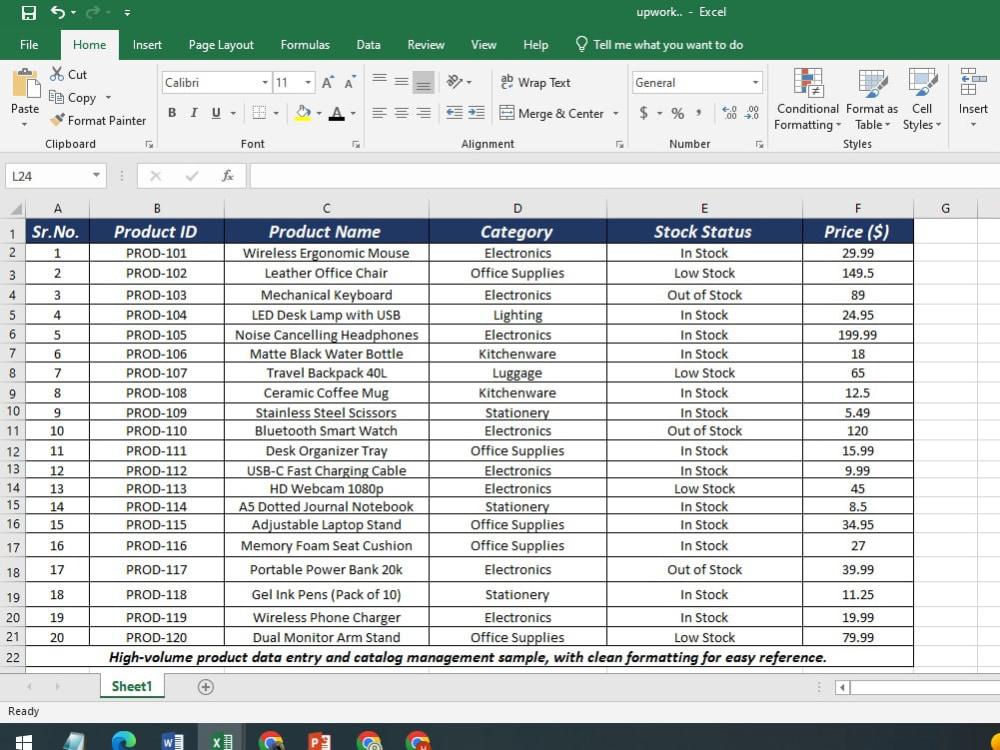Open Microsoft Edge from the taskbar

[123, 742]
